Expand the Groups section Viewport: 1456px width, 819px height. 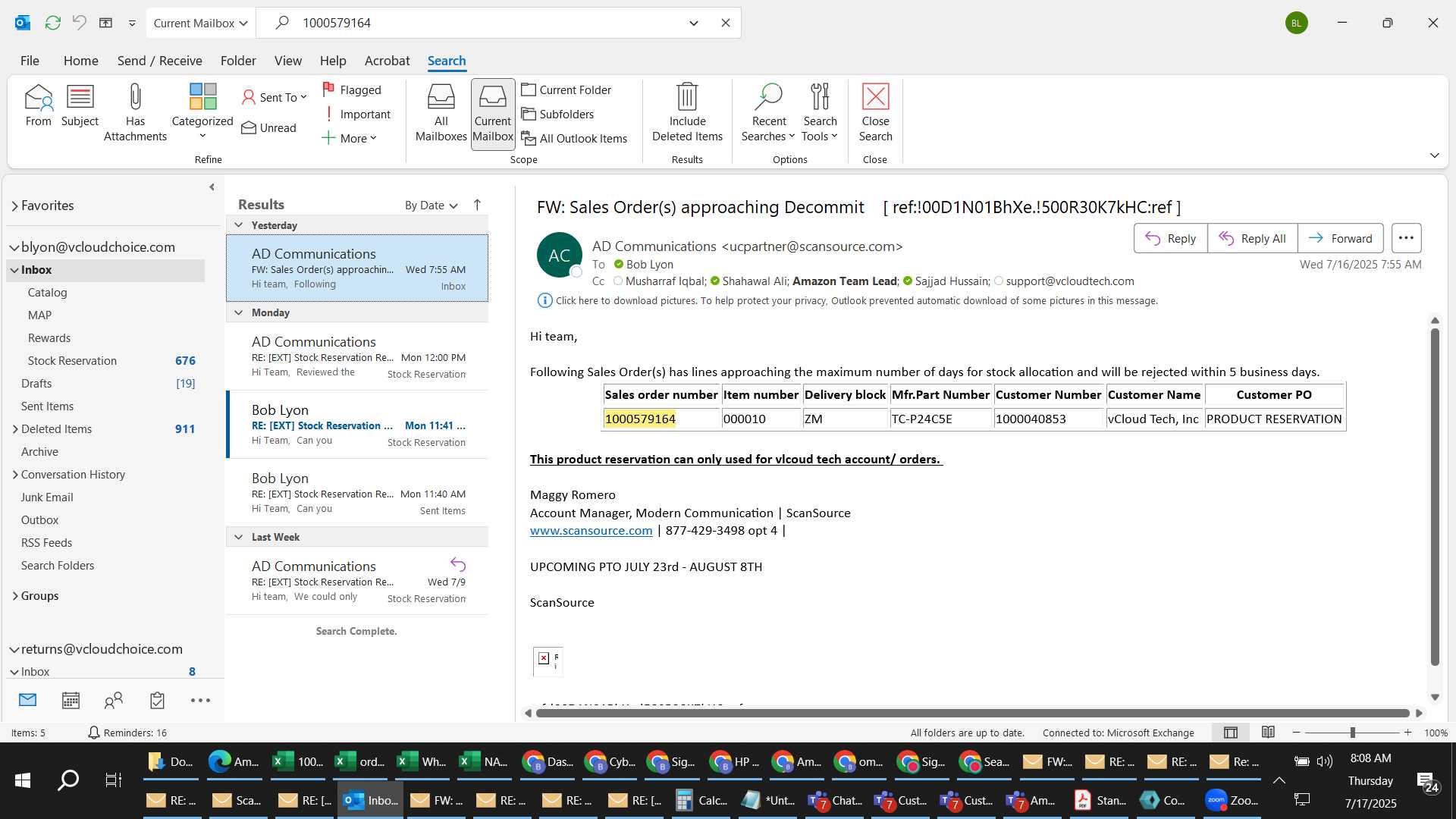tap(15, 596)
